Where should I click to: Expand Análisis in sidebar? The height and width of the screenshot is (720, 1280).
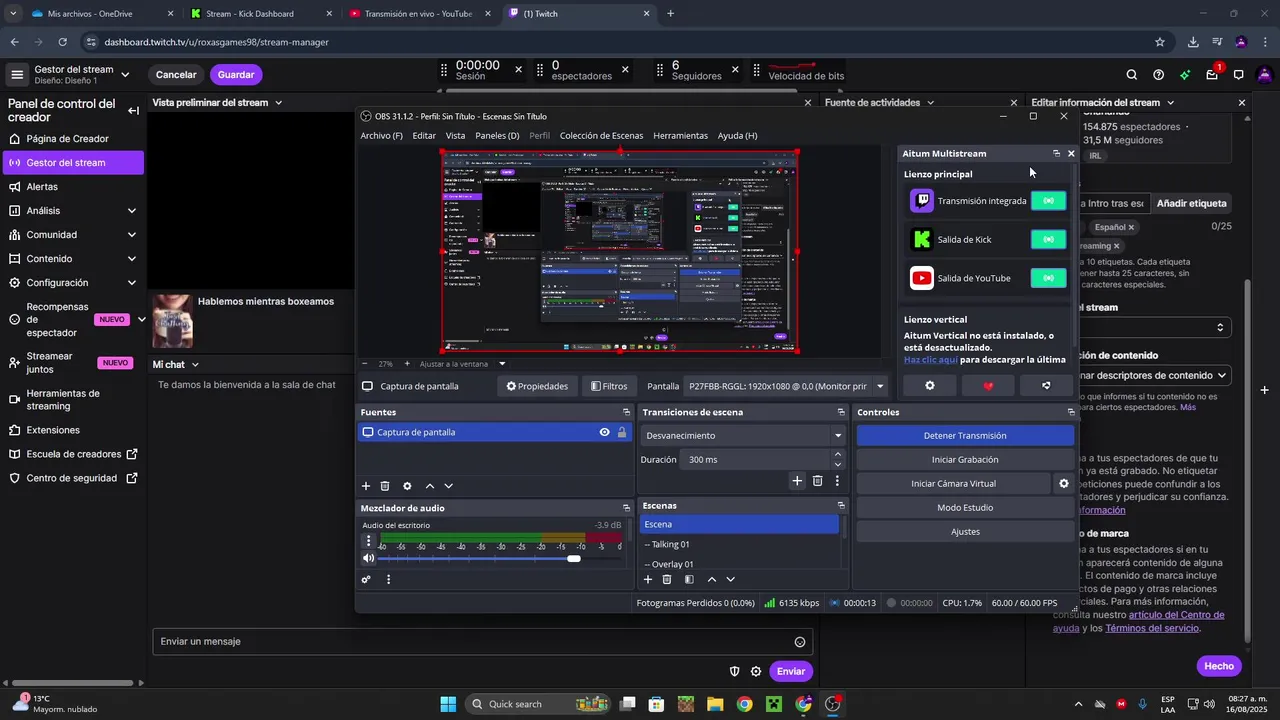pos(132,211)
